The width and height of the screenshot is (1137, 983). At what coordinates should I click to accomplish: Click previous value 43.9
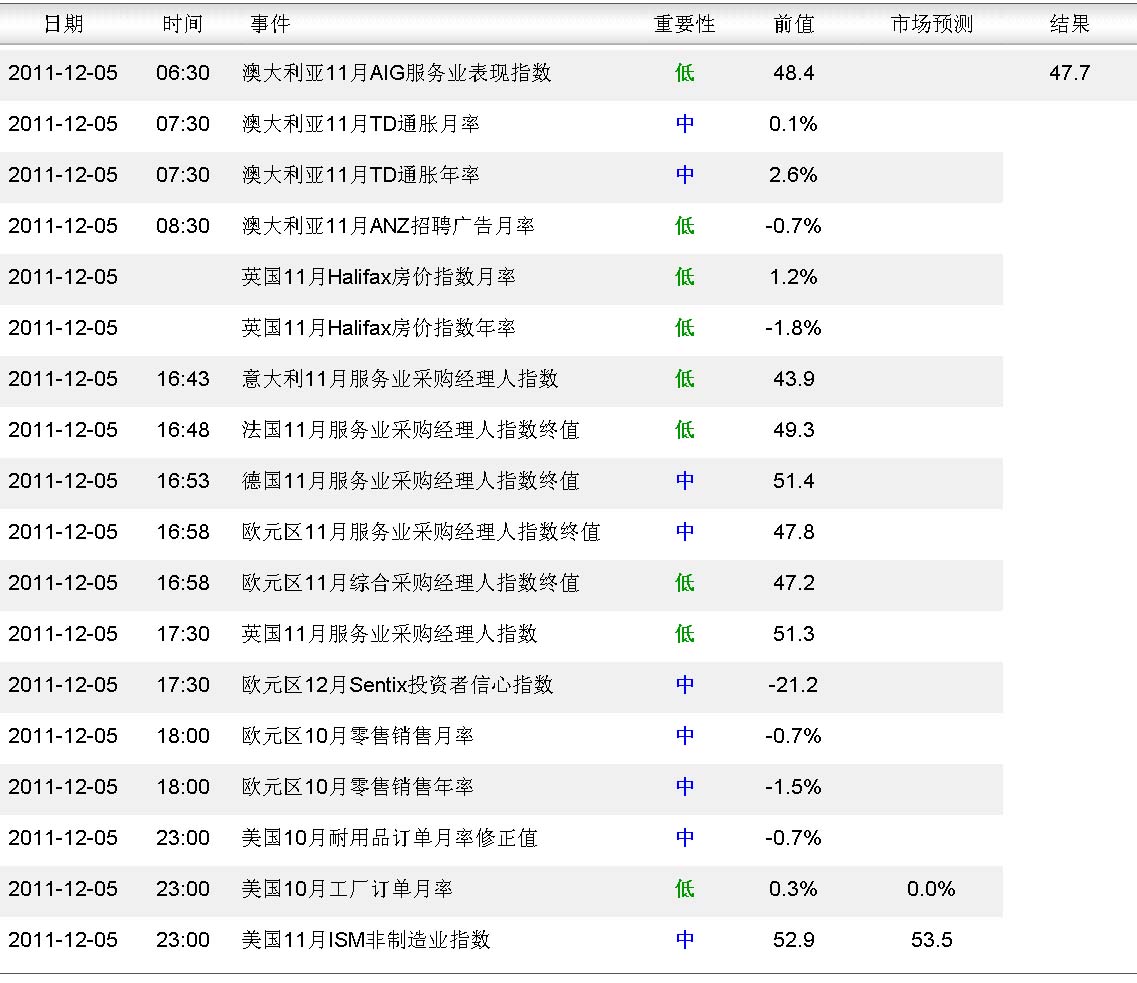pyautogui.click(x=794, y=378)
